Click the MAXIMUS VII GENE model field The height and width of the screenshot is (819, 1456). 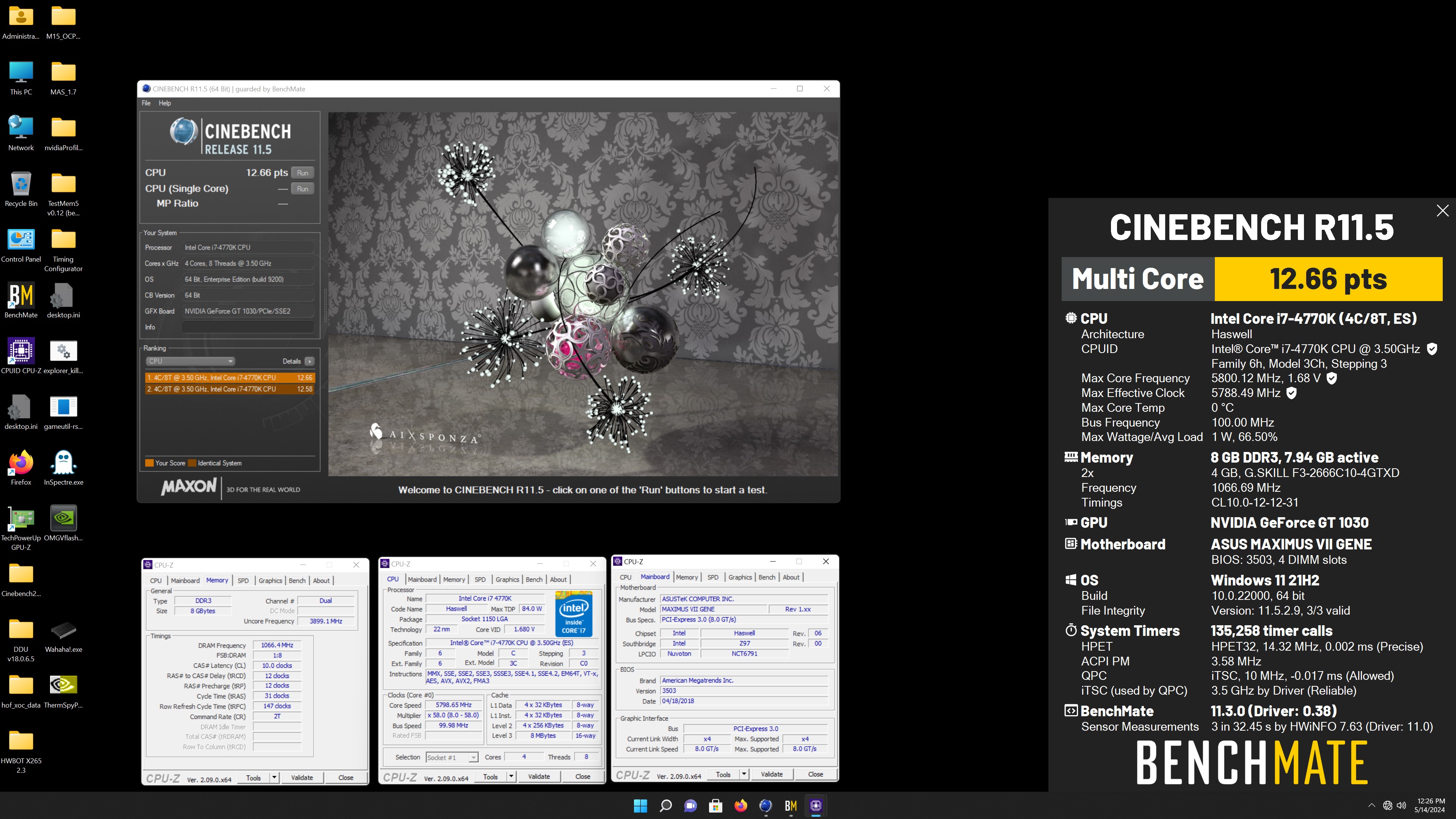pyautogui.click(x=713, y=609)
